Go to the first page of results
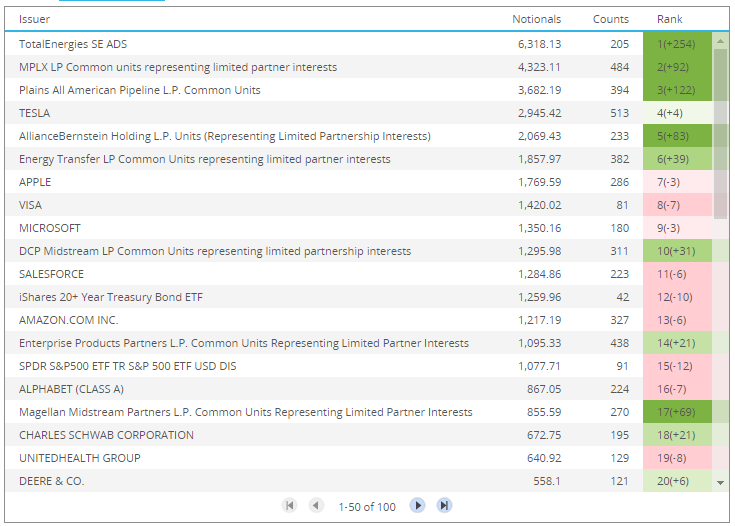The image size is (735, 526). (290, 505)
